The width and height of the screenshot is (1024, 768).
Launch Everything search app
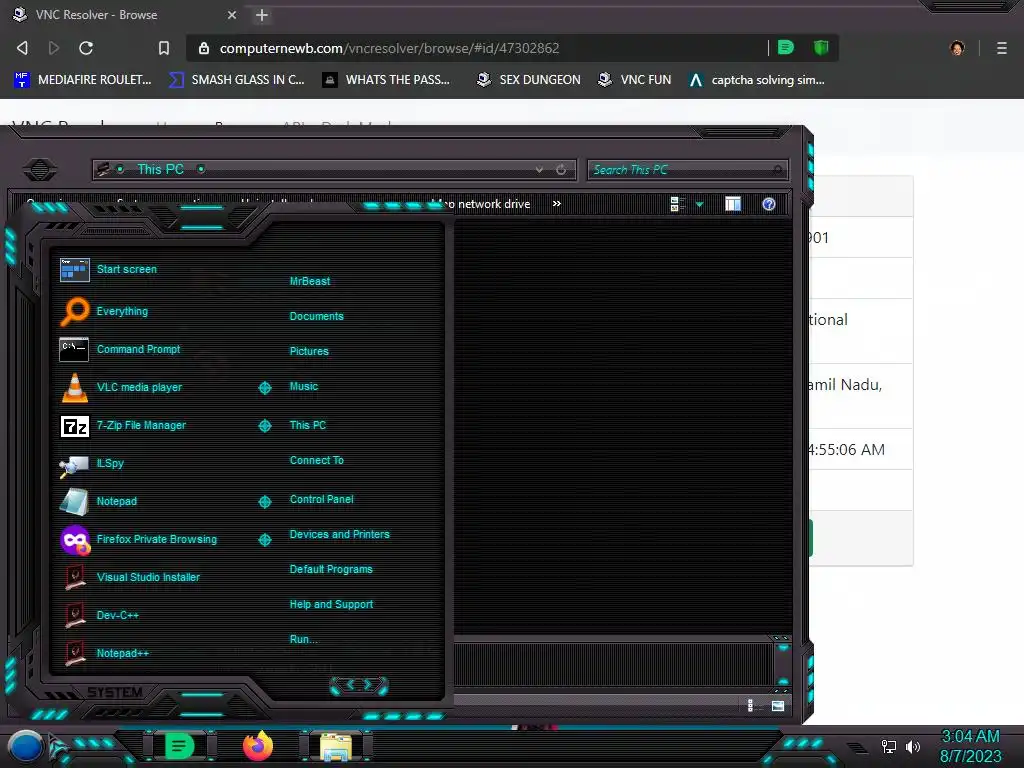point(104,311)
